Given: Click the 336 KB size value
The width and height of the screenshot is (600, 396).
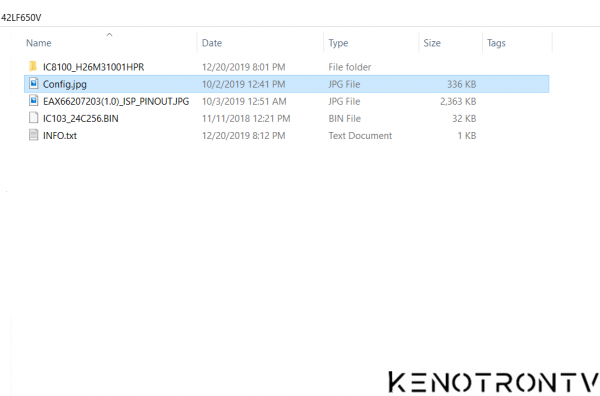Looking at the screenshot, I should click(461, 84).
